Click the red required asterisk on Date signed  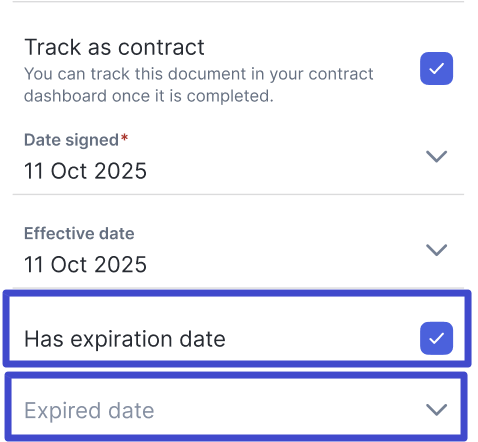point(124,138)
